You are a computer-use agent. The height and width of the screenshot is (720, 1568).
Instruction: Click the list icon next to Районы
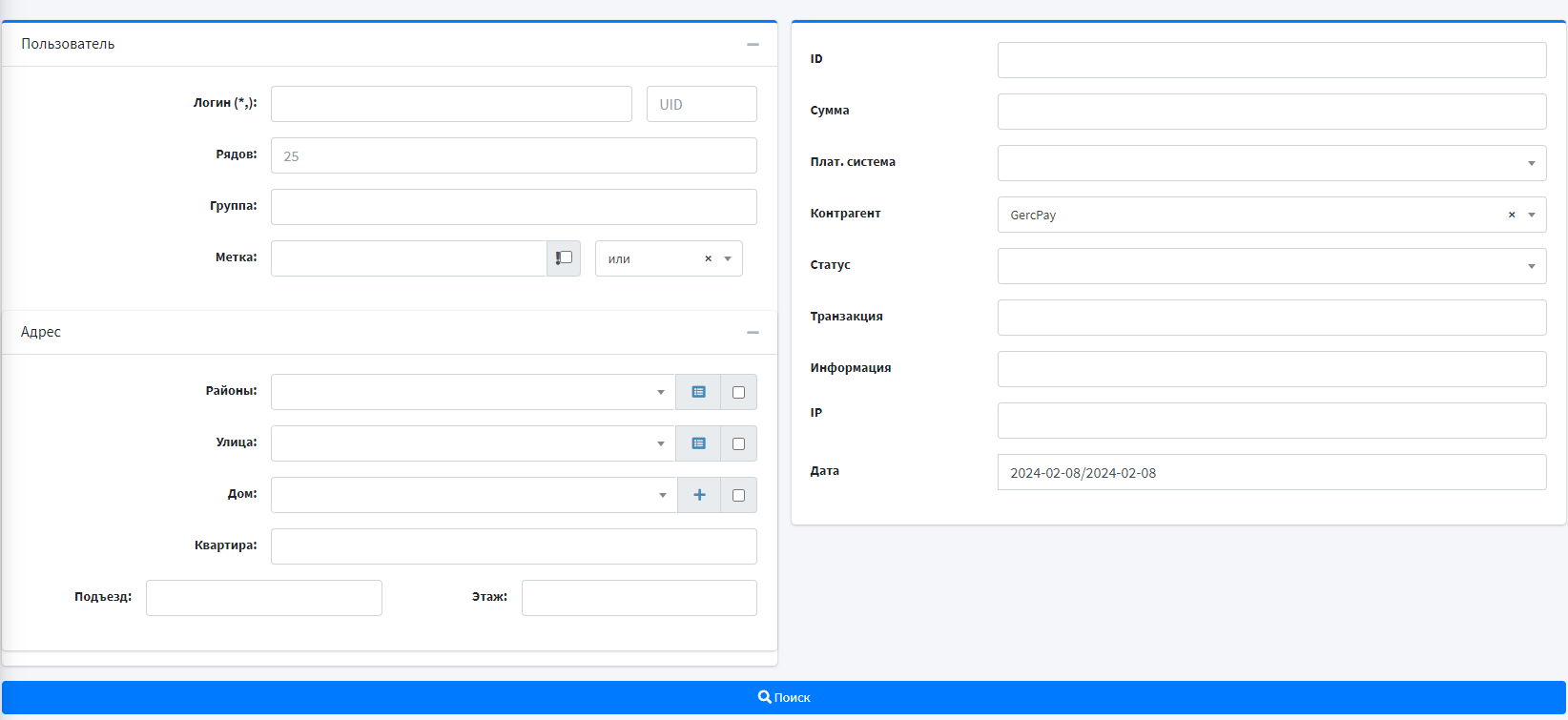tap(698, 392)
